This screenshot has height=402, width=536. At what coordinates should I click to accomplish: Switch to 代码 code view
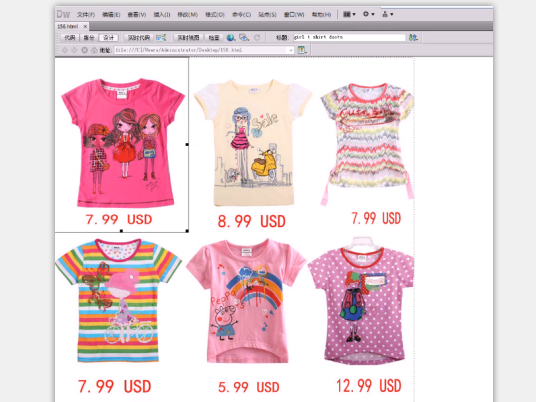tap(69, 38)
